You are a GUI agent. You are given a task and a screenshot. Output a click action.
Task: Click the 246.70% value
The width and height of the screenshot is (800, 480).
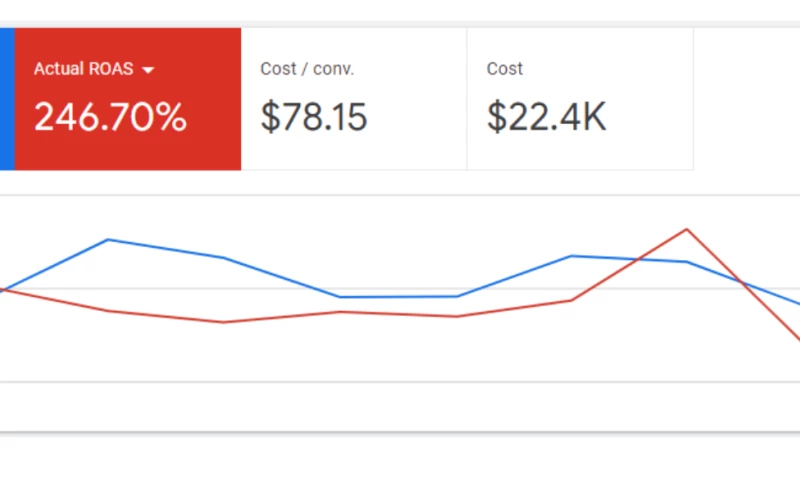pyautogui.click(x=110, y=117)
